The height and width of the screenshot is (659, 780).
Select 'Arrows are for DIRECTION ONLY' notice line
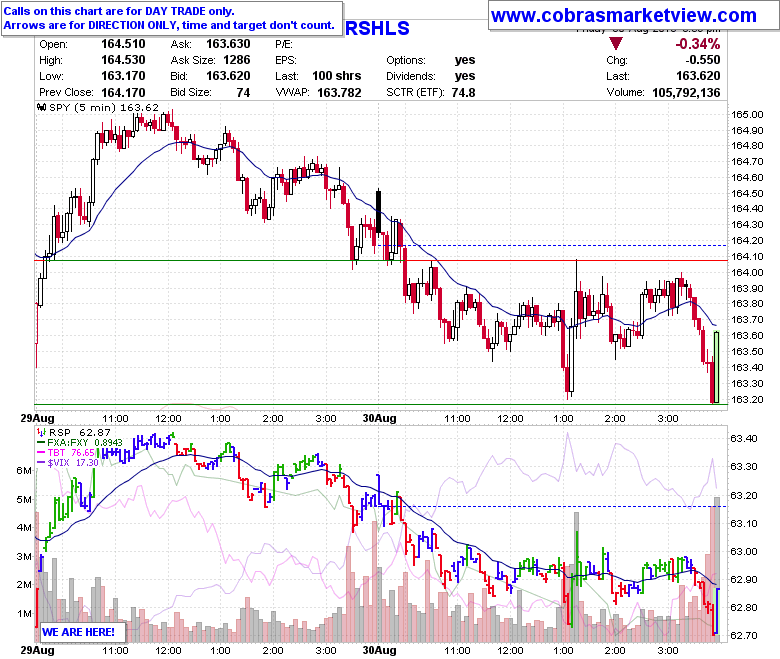pos(169,25)
